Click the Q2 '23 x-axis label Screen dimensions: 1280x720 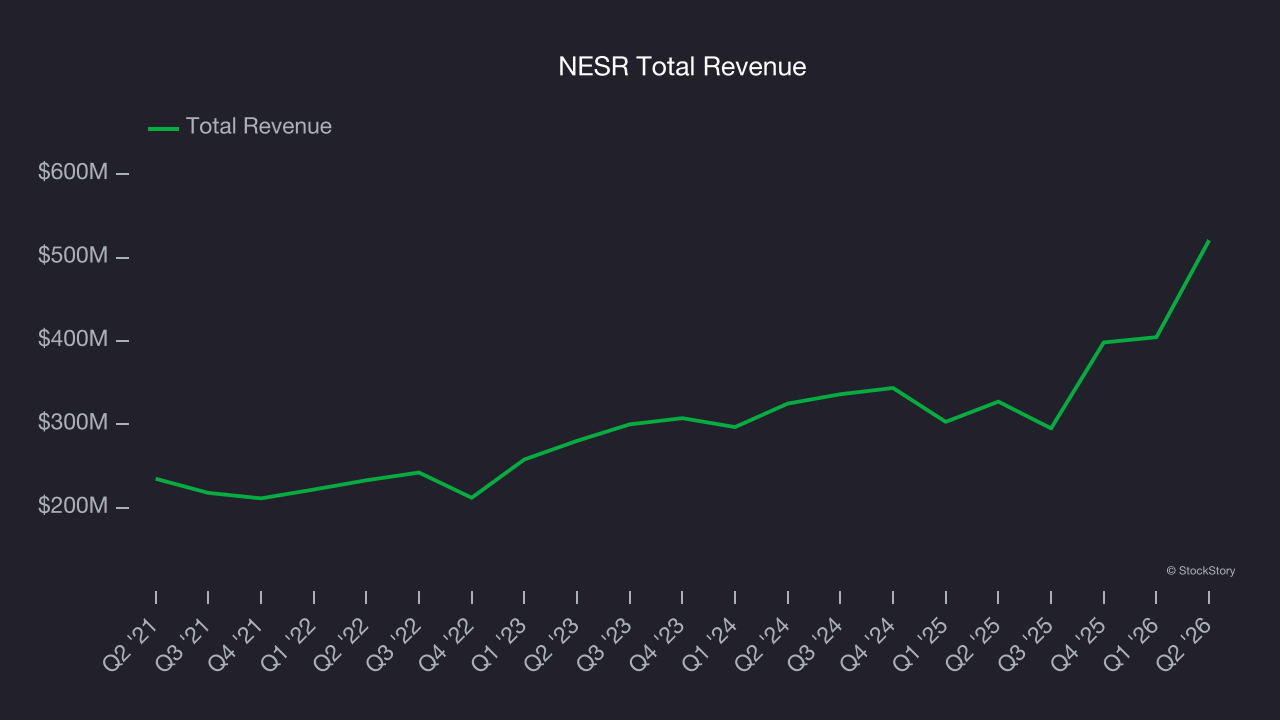tap(554, 643)
